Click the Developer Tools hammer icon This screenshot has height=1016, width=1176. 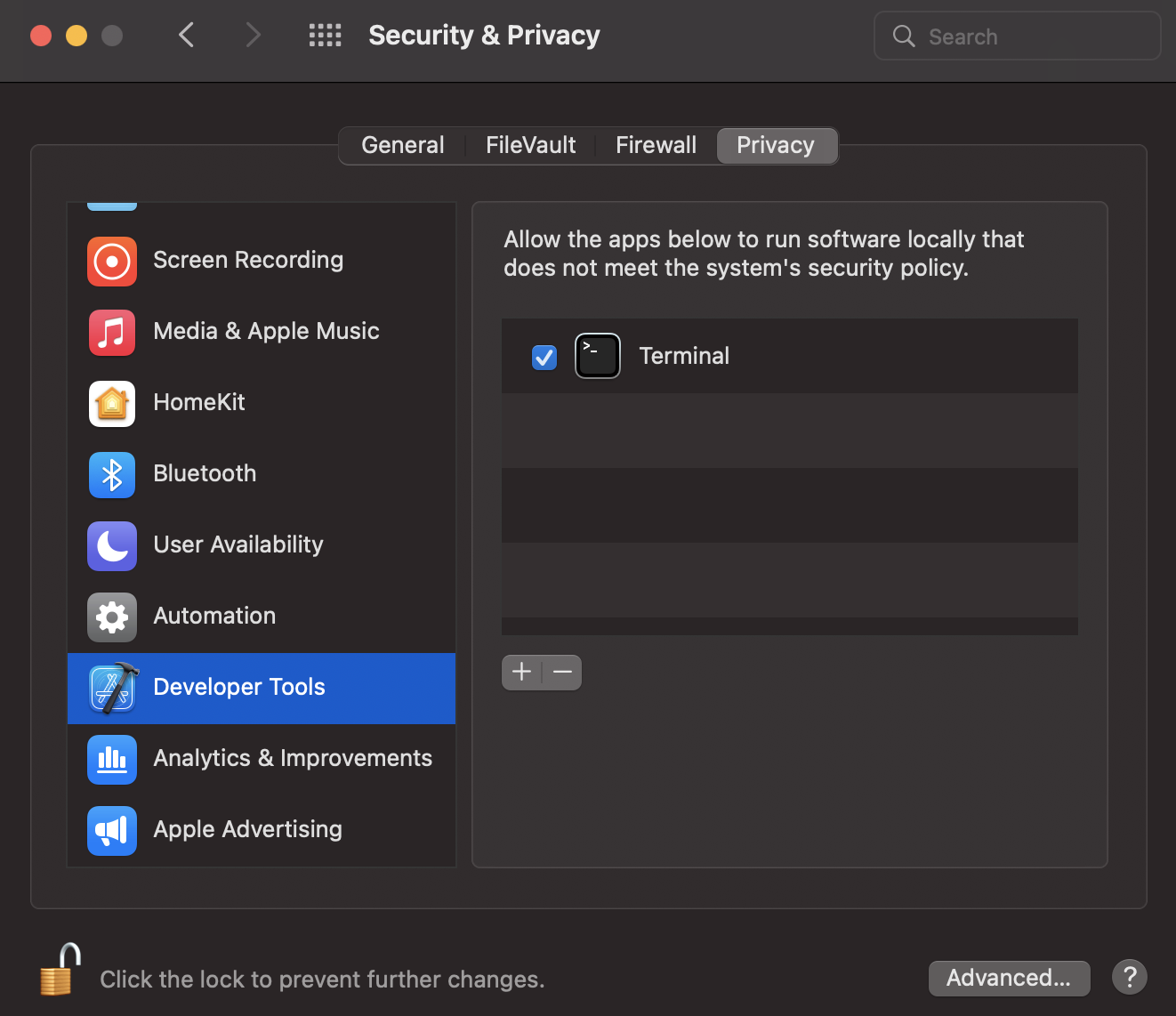(113, 689)
